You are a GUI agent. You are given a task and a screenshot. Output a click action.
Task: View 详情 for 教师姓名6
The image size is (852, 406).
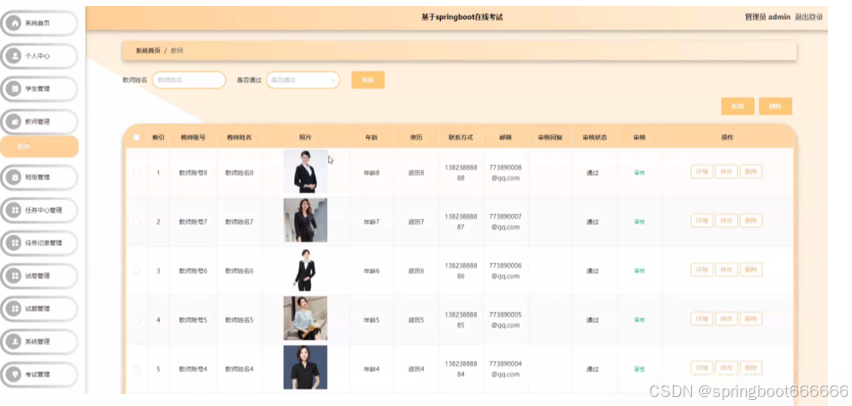pos(701,270)
